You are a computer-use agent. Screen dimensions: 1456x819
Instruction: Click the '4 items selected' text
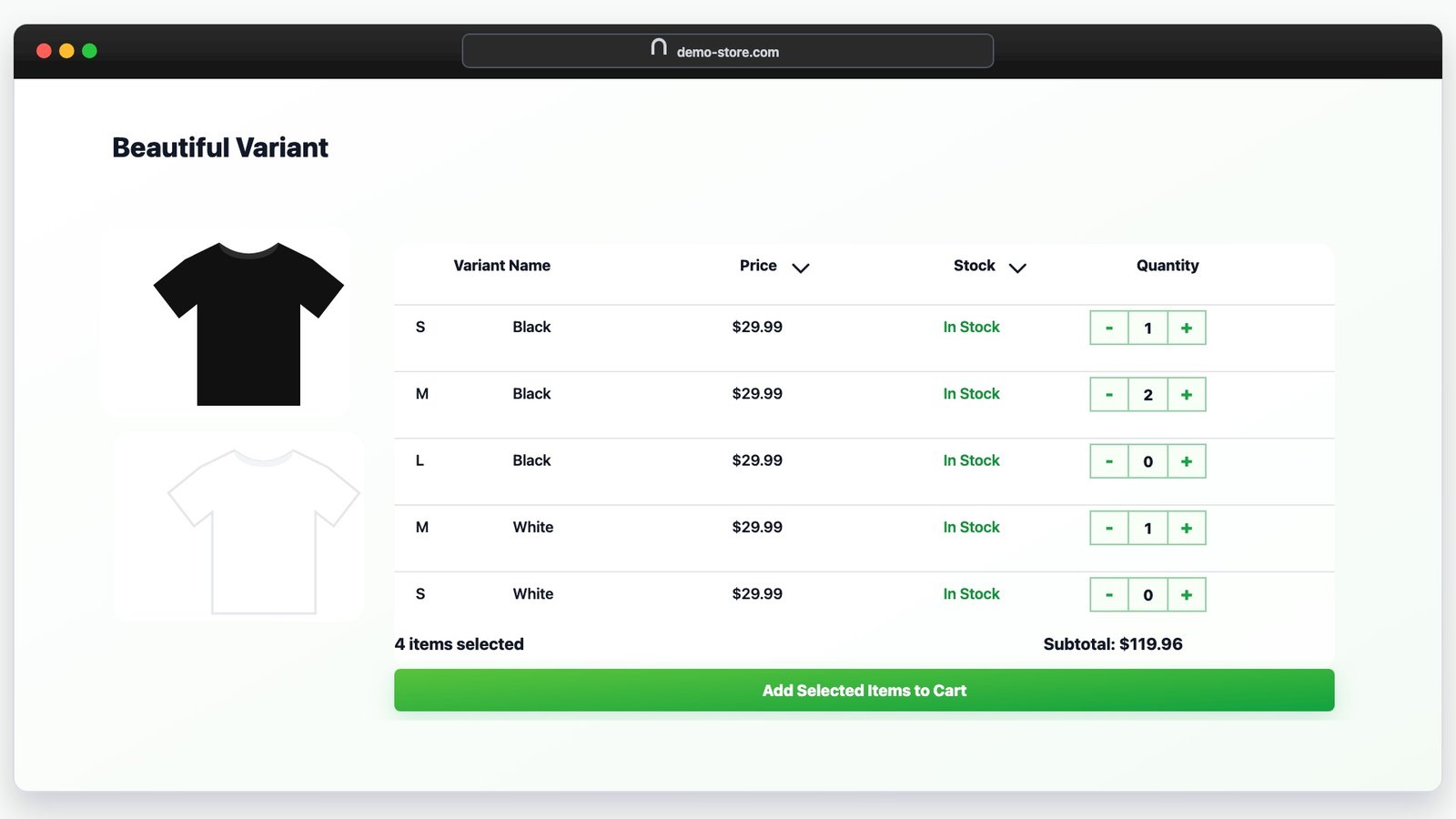460,644
